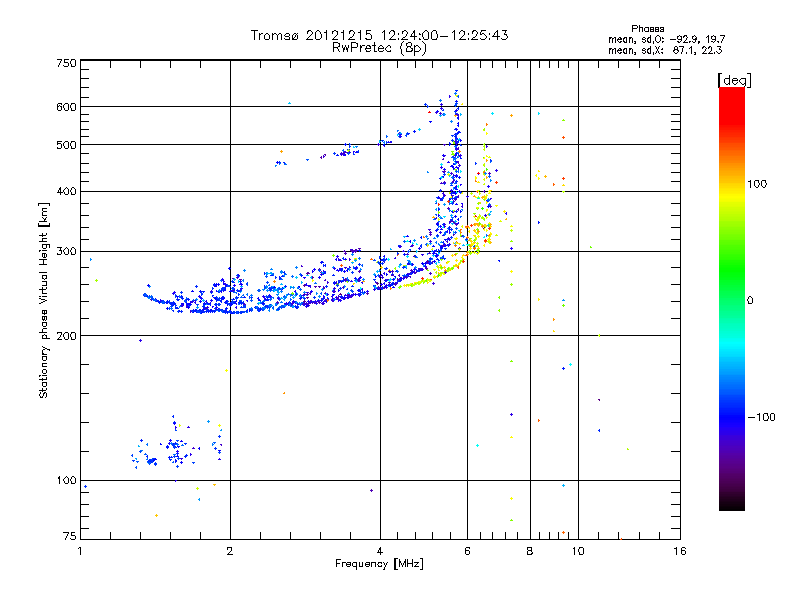Click the 'mean, sd,O: -92.9, 19.7' statistic
This screenshot has height=600, width=800.
pos(666,39)
